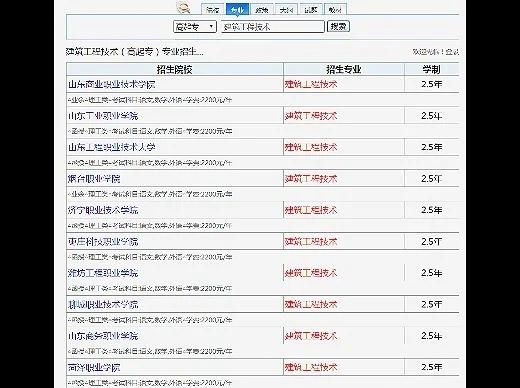Click the 学制 column header
The height and width of the screenshot is (388, 520).
pyautogui.click(x=432, y=69)
